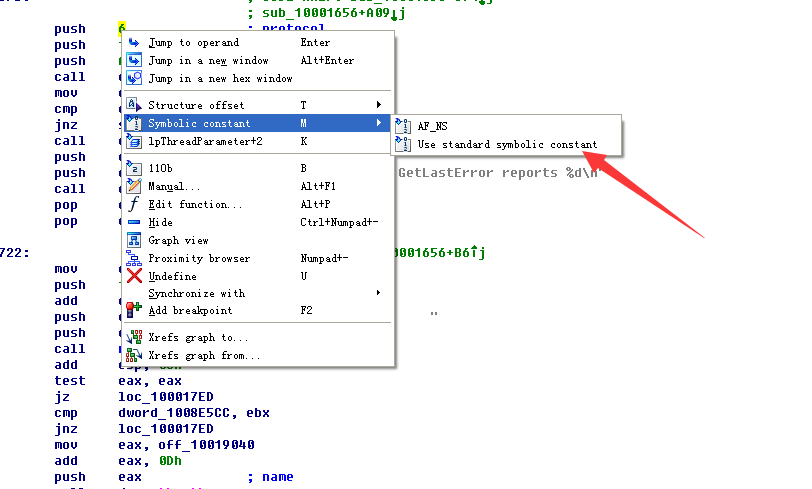Click the Hide minus icon
Viewport: 812px width, 489px height.
(134, 222)
